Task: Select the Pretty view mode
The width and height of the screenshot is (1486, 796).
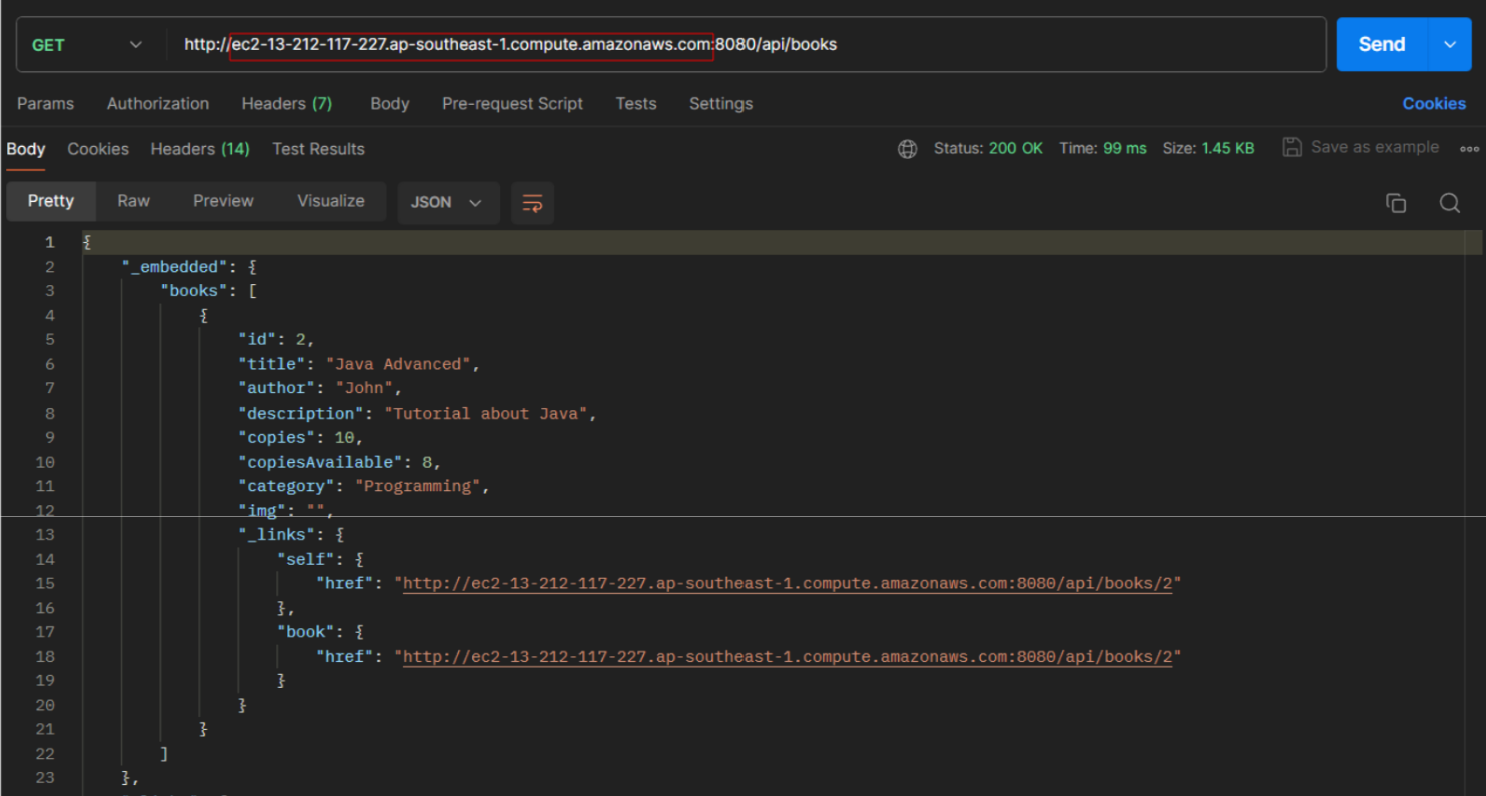Action: pyautogui.click(x=51, y=201)
